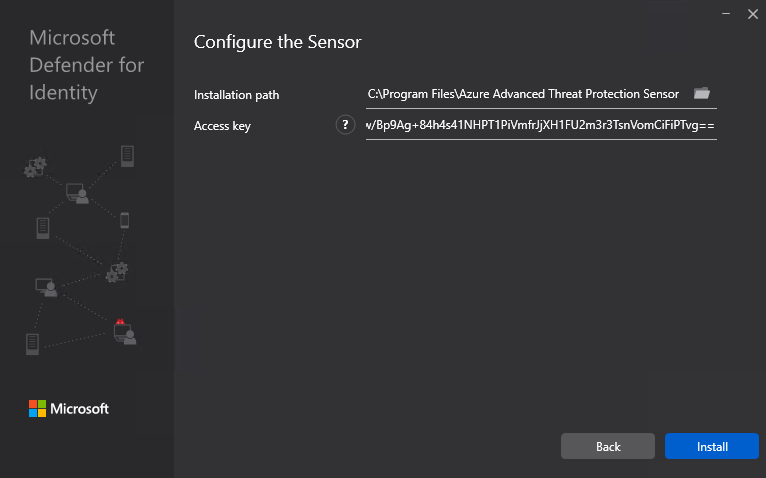Click the "Configure the Sensor" heading
The height and width of the screenshot is (478, 766).
277,42
